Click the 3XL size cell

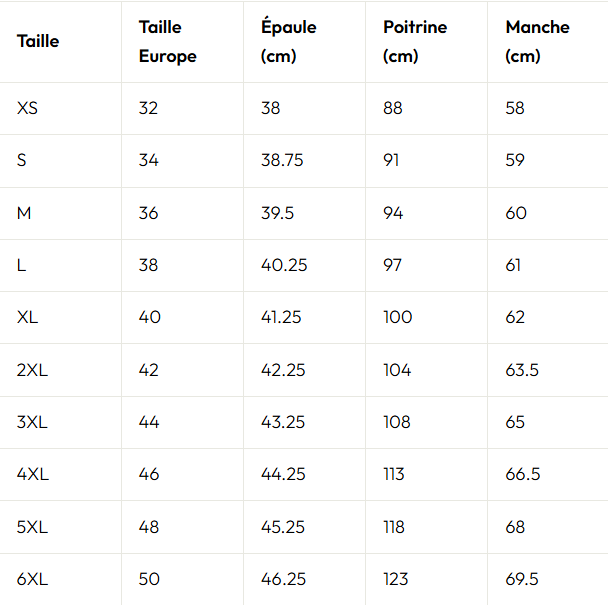tap(32, 422)
